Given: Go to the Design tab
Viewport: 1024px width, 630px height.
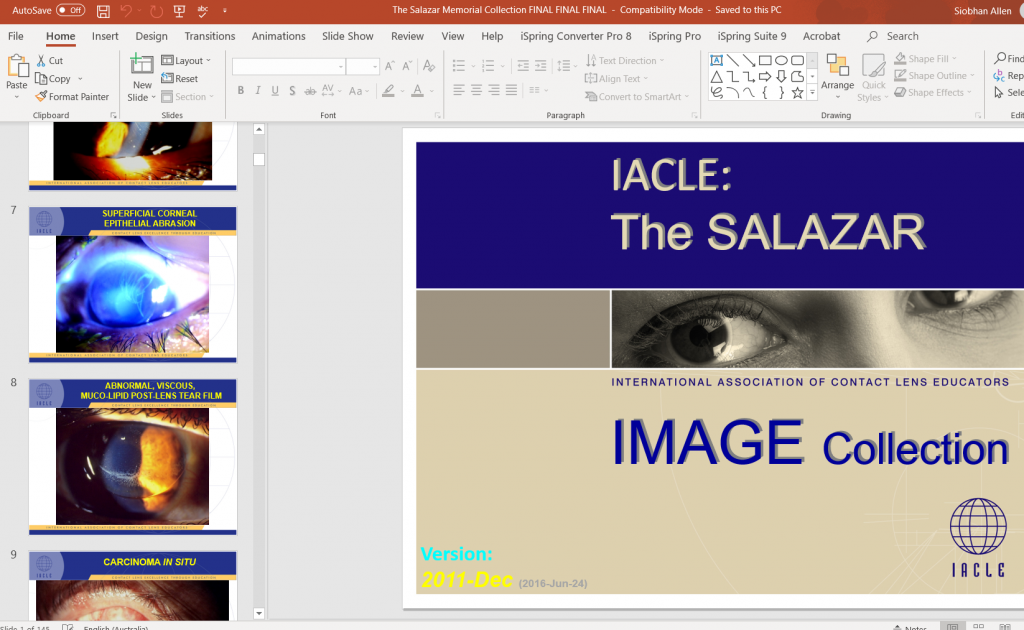Looking at the screenshot, I should (152, 37).
